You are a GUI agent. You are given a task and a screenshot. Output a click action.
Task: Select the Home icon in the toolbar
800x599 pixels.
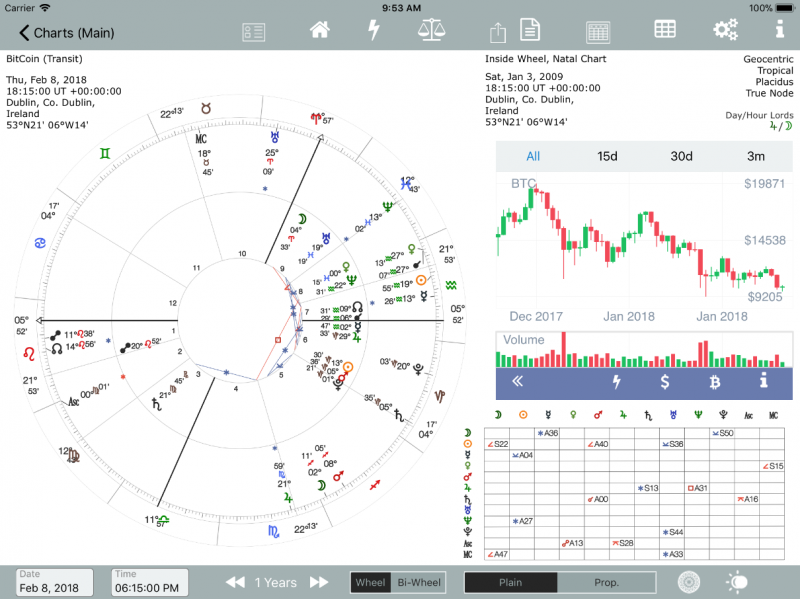coord(319,31)
